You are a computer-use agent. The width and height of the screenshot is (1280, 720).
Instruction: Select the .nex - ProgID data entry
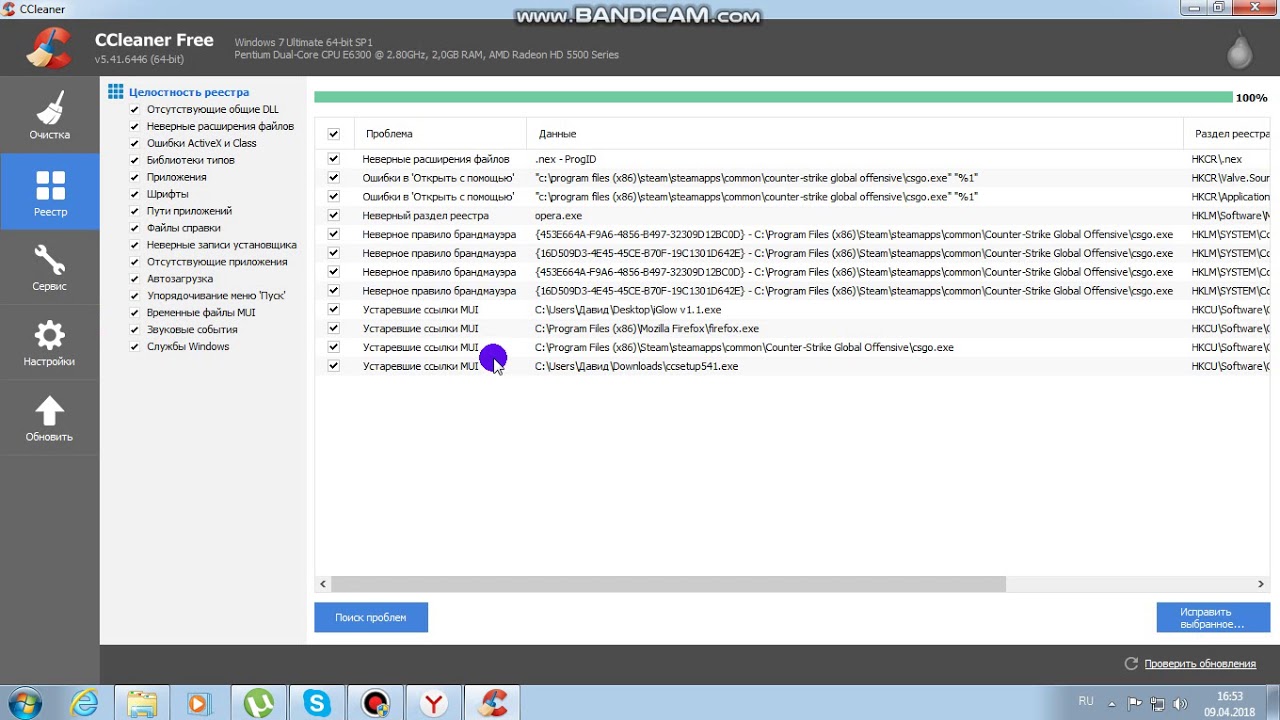tap(565, 159)
